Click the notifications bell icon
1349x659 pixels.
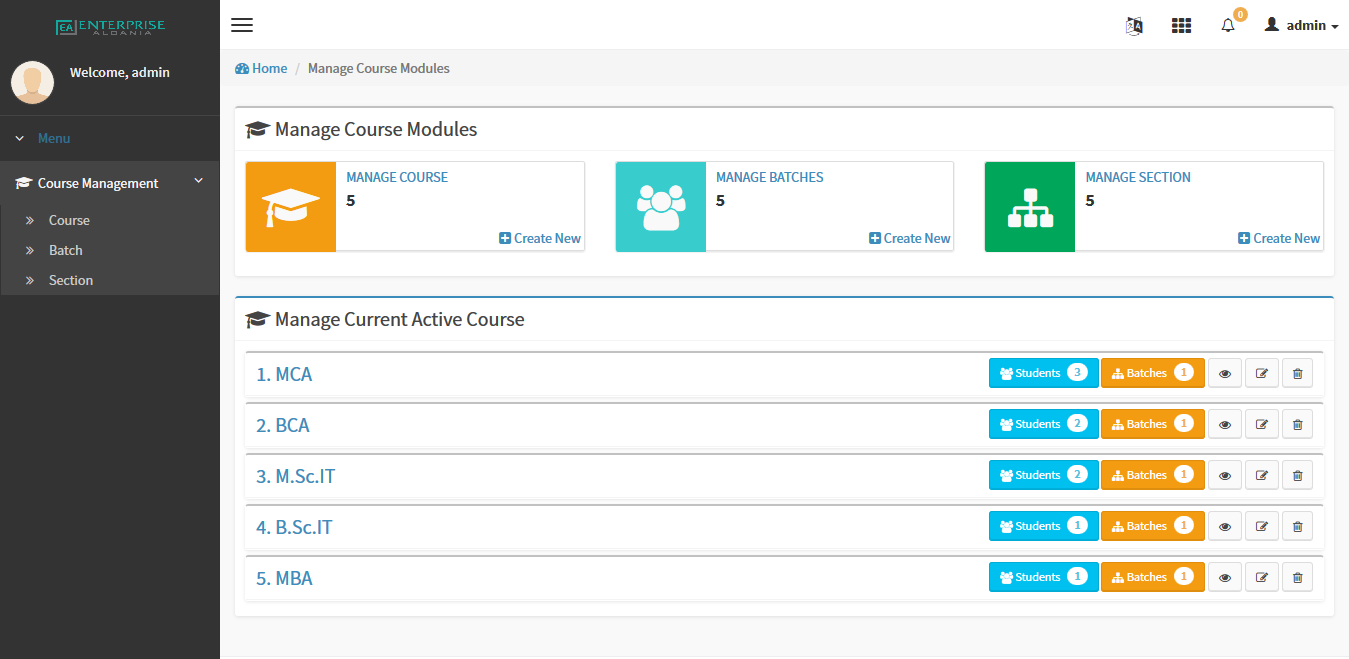[1228, 26]
